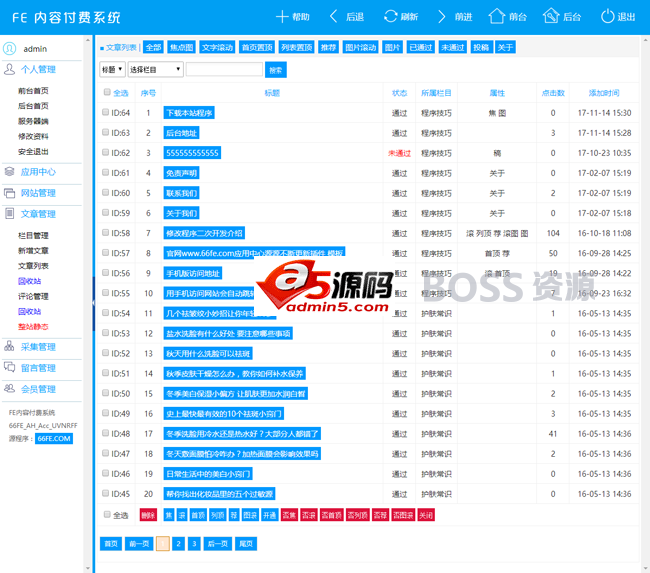Screen dimensions: 650x573
Task: Click the 点击数 column header
Action: [553, 93]
